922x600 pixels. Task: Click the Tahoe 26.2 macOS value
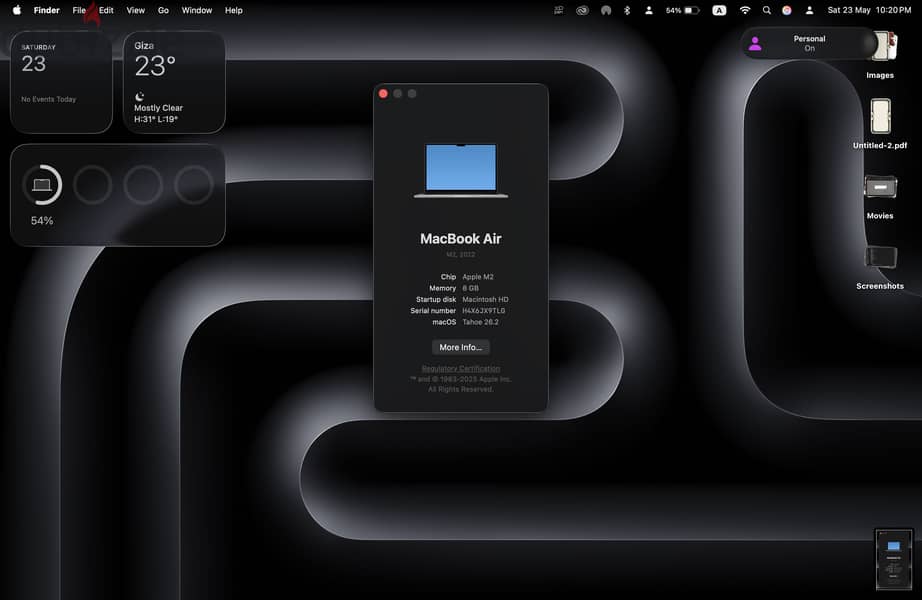click(x=480, y=322)
